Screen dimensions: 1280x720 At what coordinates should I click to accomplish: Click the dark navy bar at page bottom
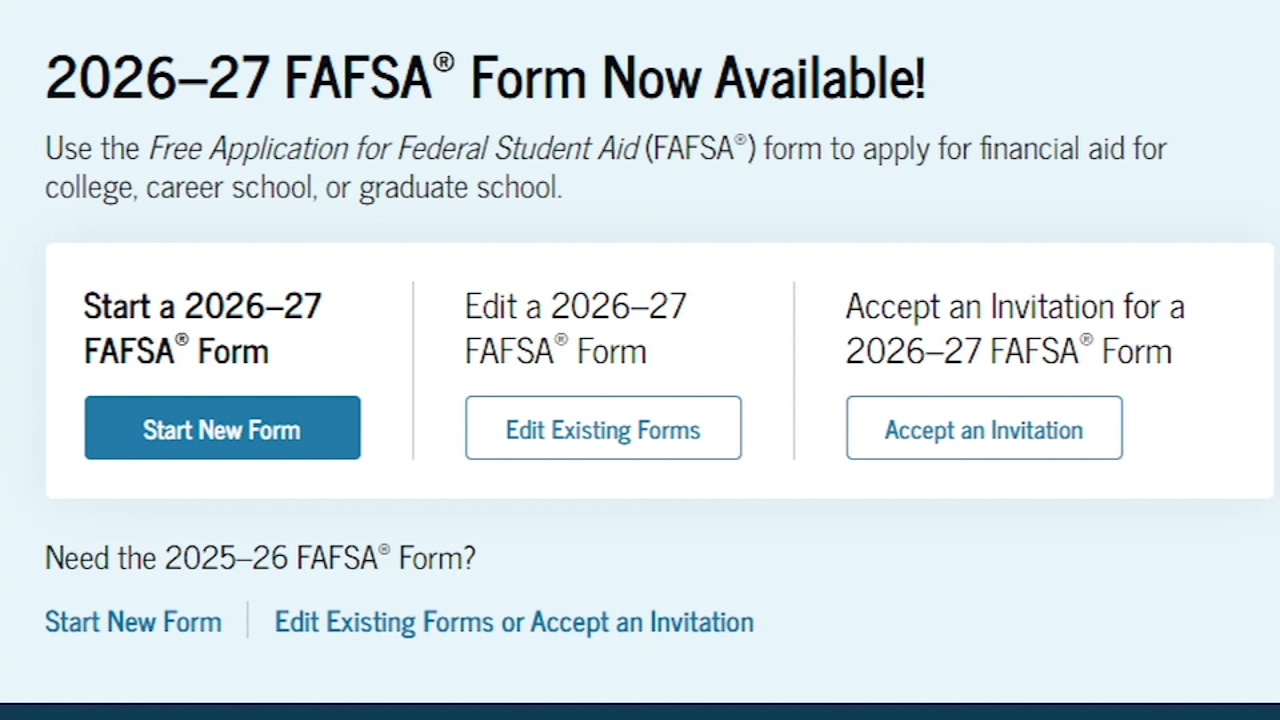tap(640, 711)
